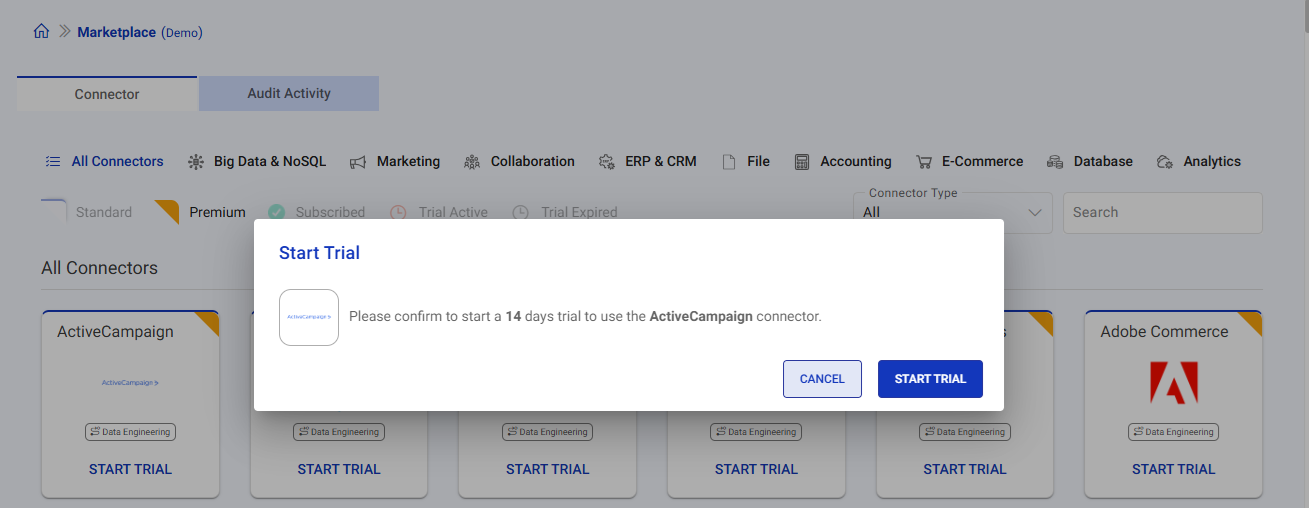
Task: Click the Start Trial dialog title
Action: (x=319, y=253)
